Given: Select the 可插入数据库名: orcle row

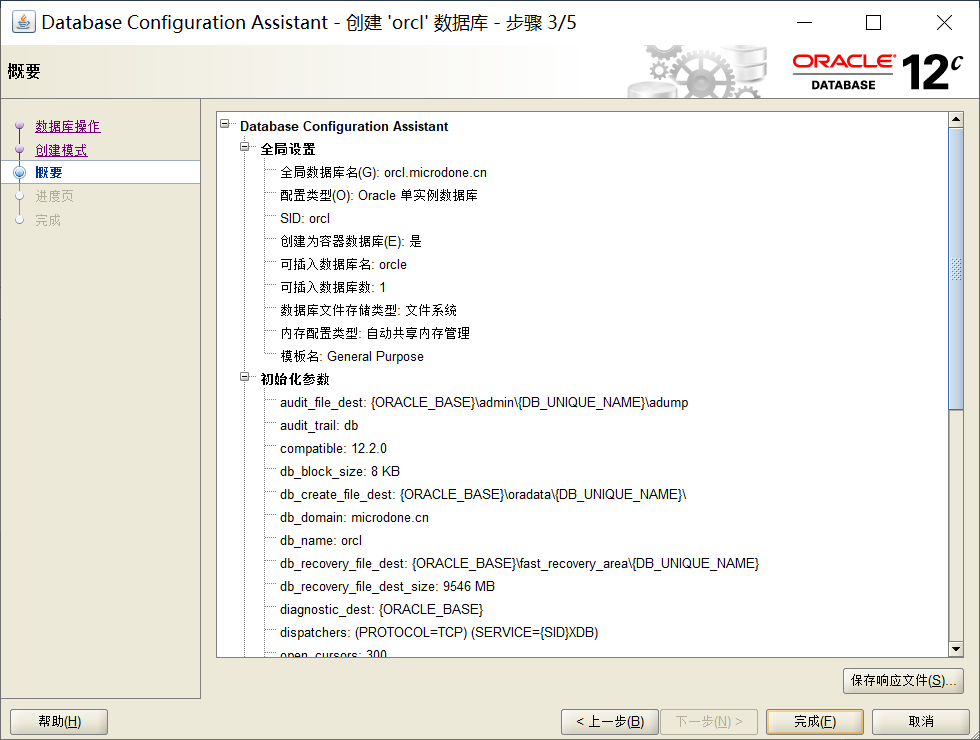Looking at the screenshot, I should 343,264.
